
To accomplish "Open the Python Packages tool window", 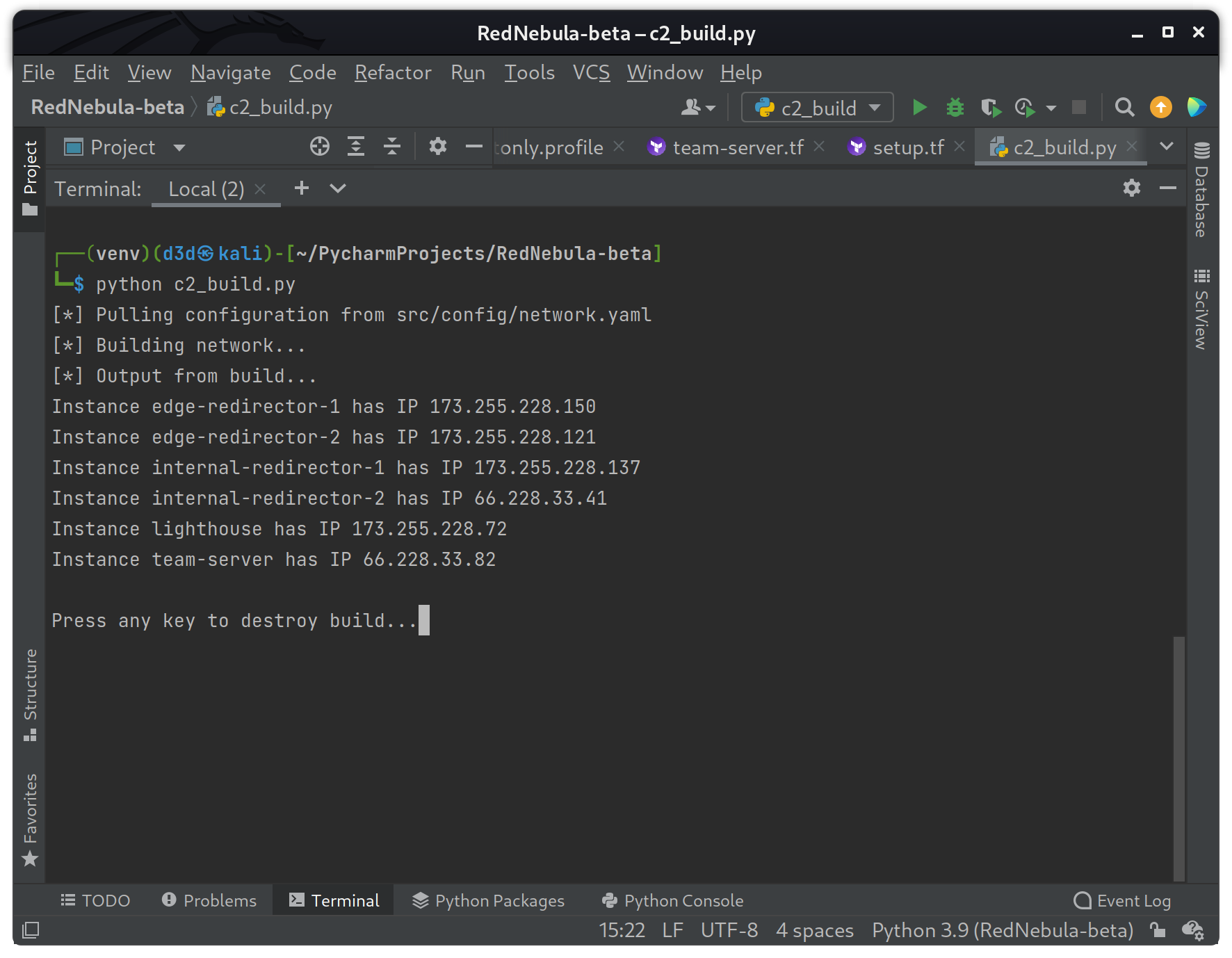I will pos(488,900).
